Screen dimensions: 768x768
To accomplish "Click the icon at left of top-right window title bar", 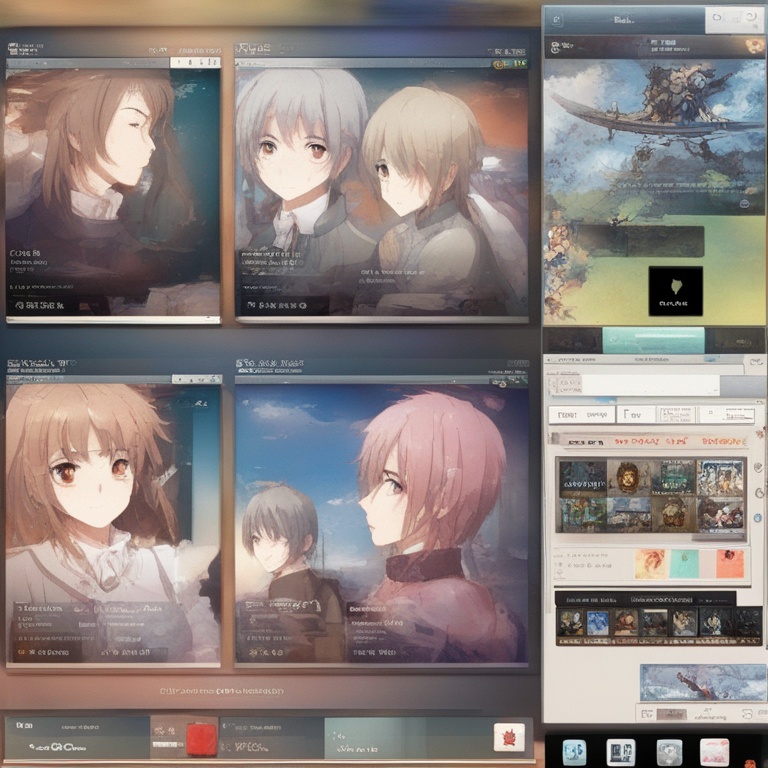I will coord(556,20).
